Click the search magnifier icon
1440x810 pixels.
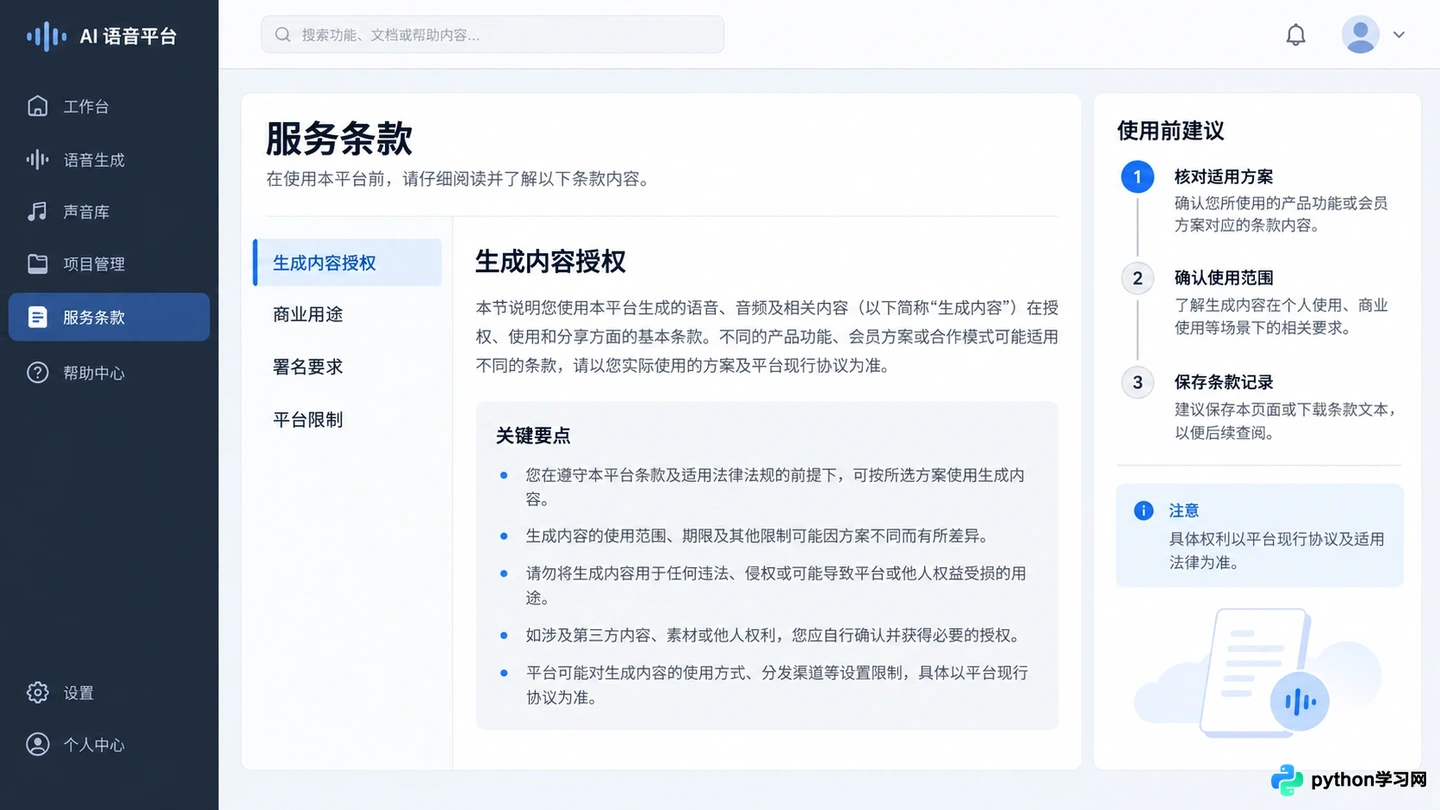283,34
